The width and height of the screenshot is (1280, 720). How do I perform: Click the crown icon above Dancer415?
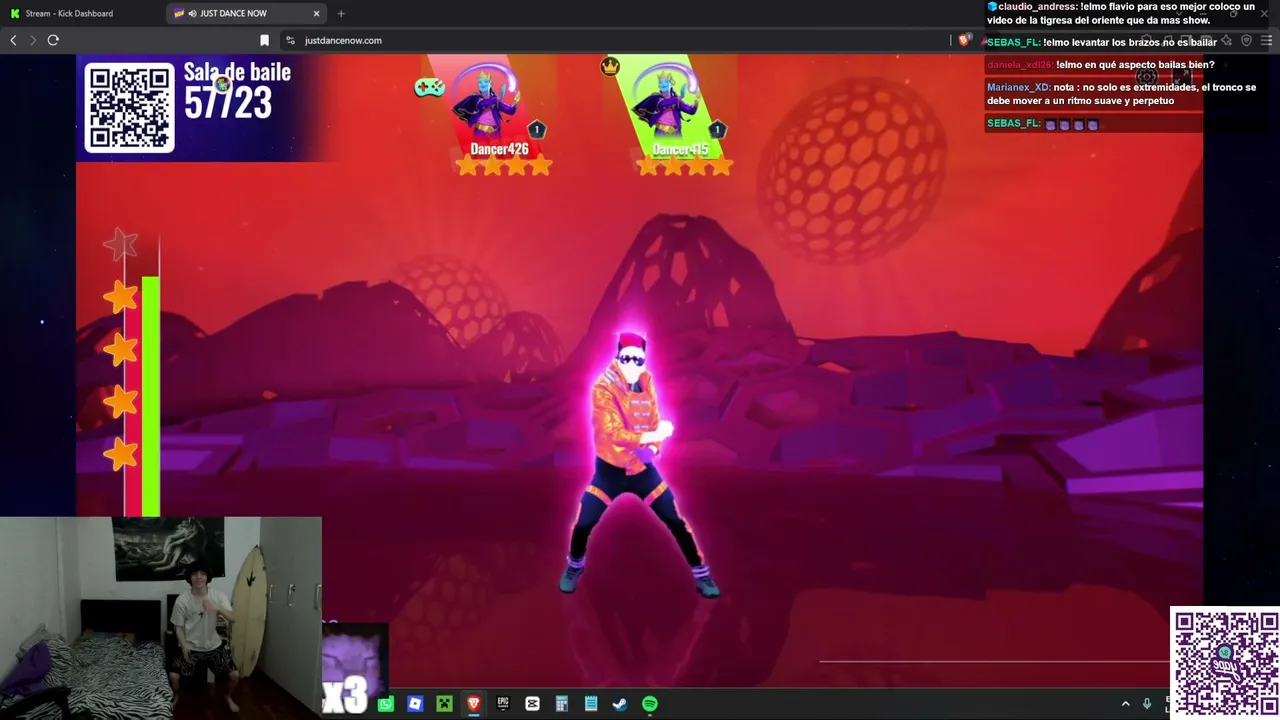610,66
